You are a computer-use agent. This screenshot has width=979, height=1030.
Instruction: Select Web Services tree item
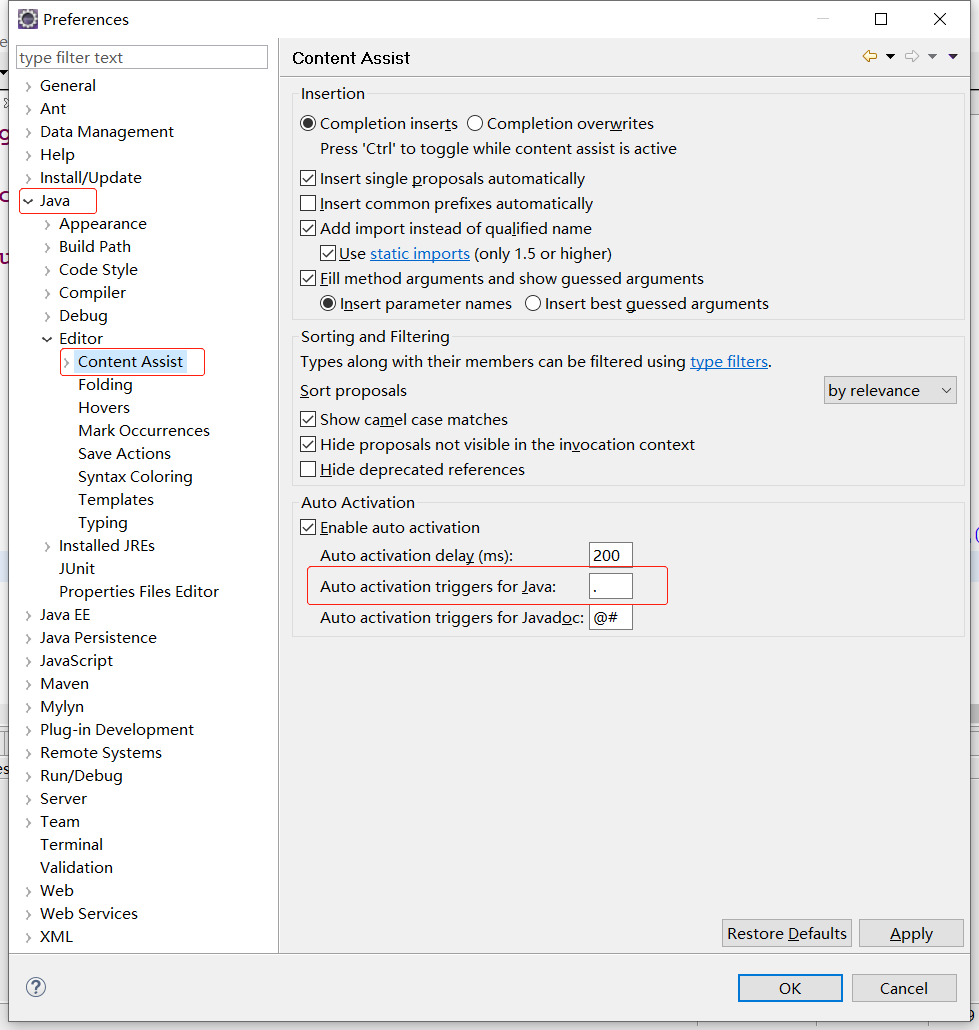pos(89,914)
